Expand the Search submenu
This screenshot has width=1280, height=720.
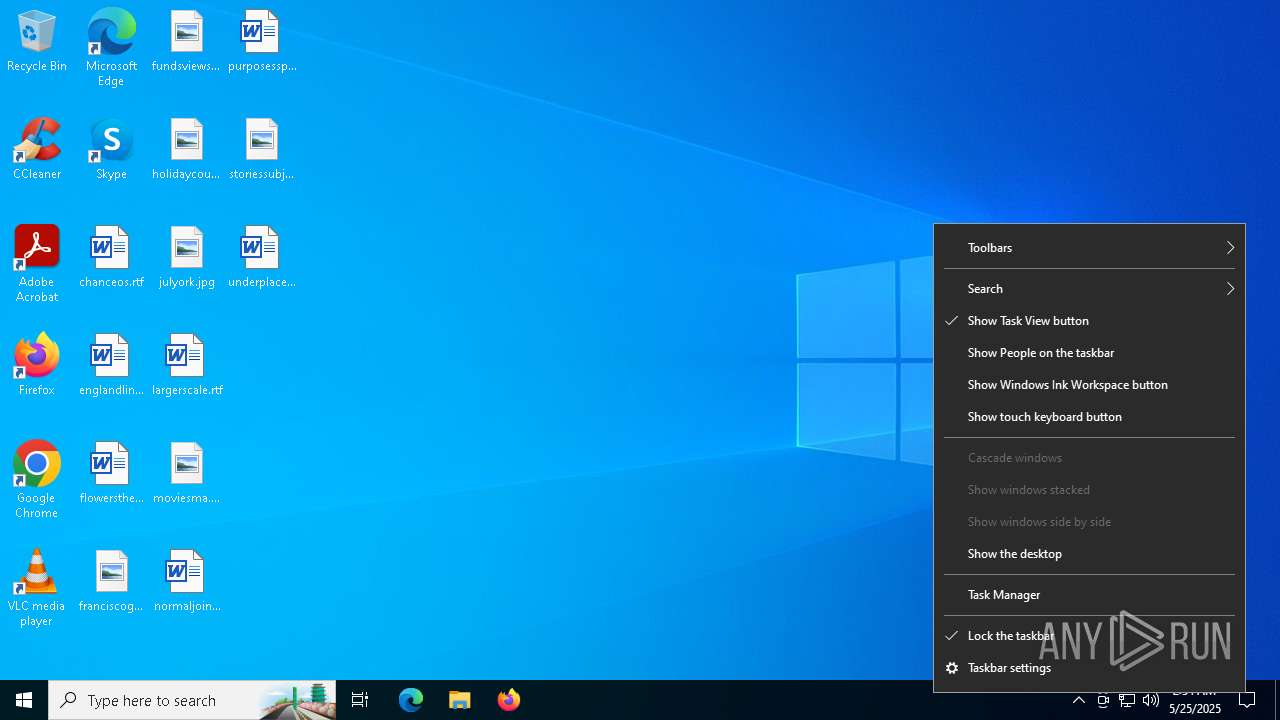click(x=1089, y=289)
